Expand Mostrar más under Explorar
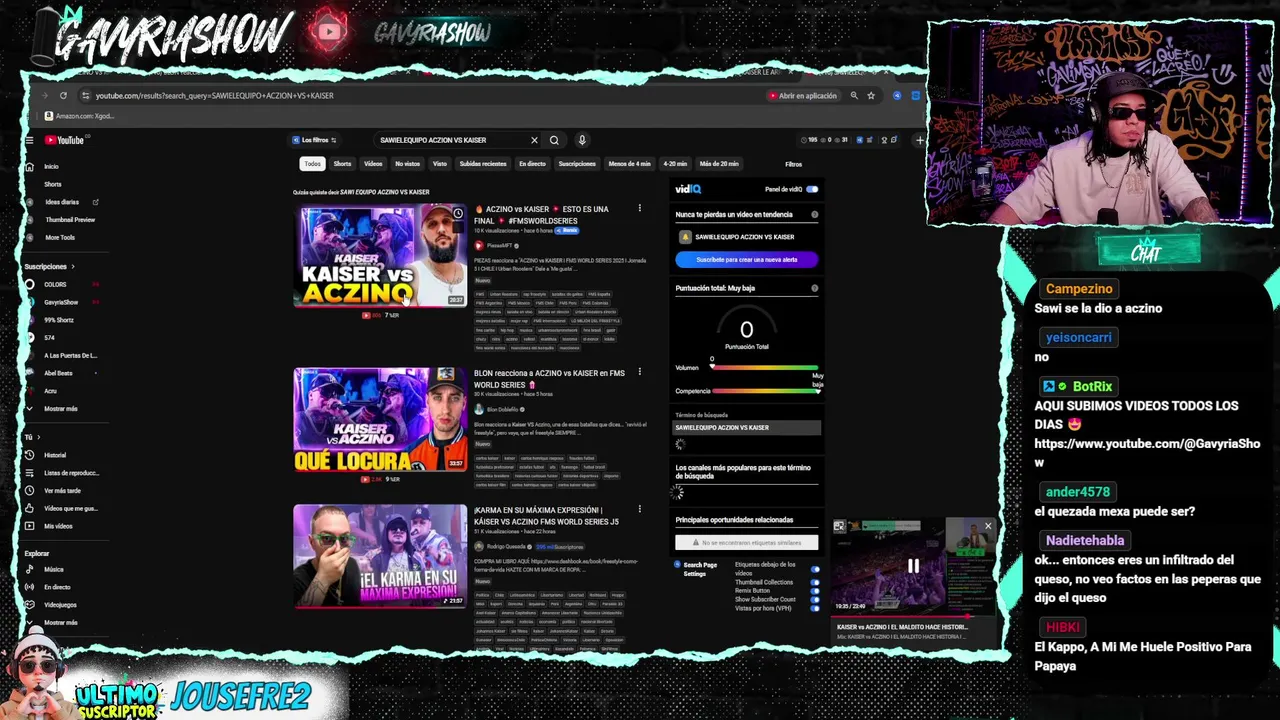The image size is (1280, 720). click(x=60, y=622)
